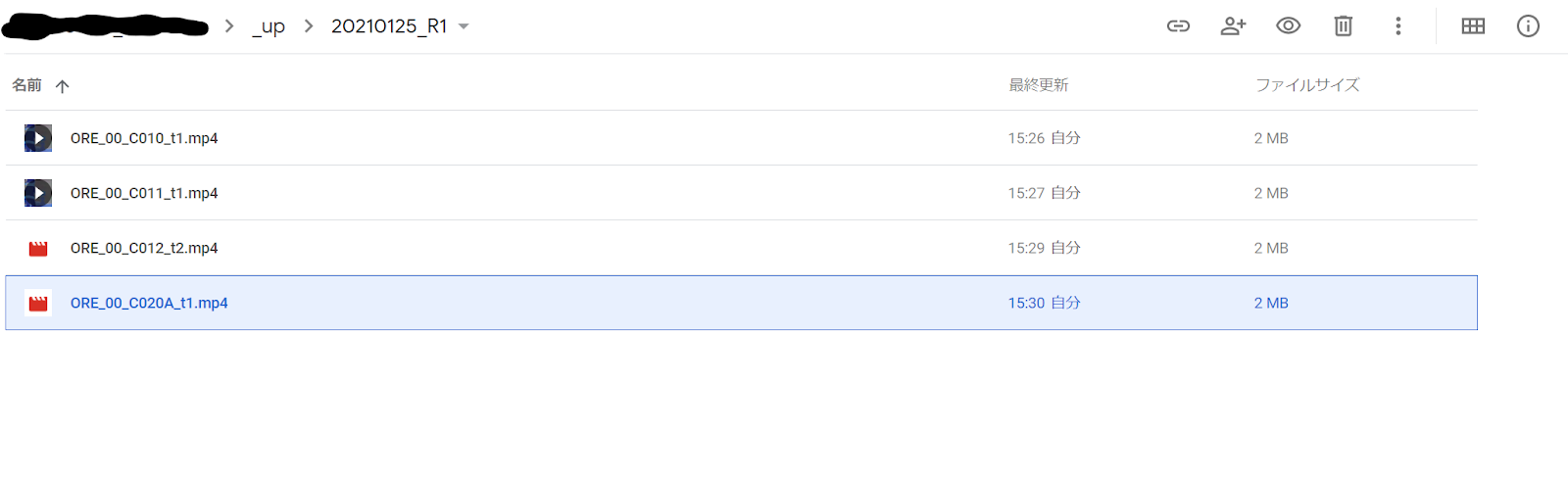The width and height of the screenshot is (1568, 479).
Task: Switch to grid layout view
Action: (x=1473, y=26)
